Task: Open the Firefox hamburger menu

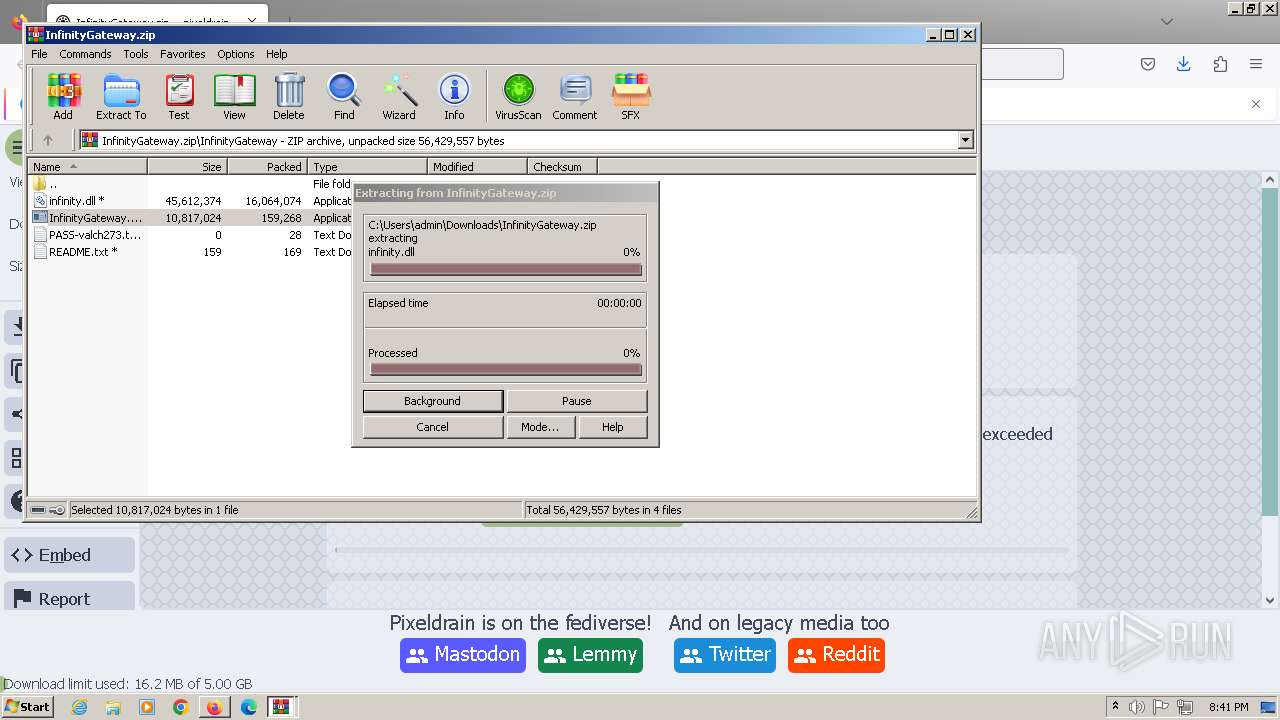Action: (1256, 64)
